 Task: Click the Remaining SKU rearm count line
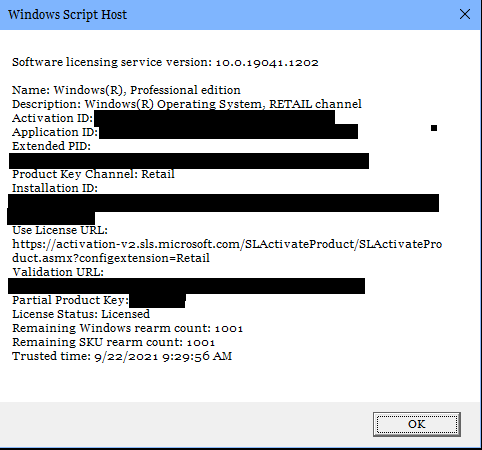click(113, 342)
